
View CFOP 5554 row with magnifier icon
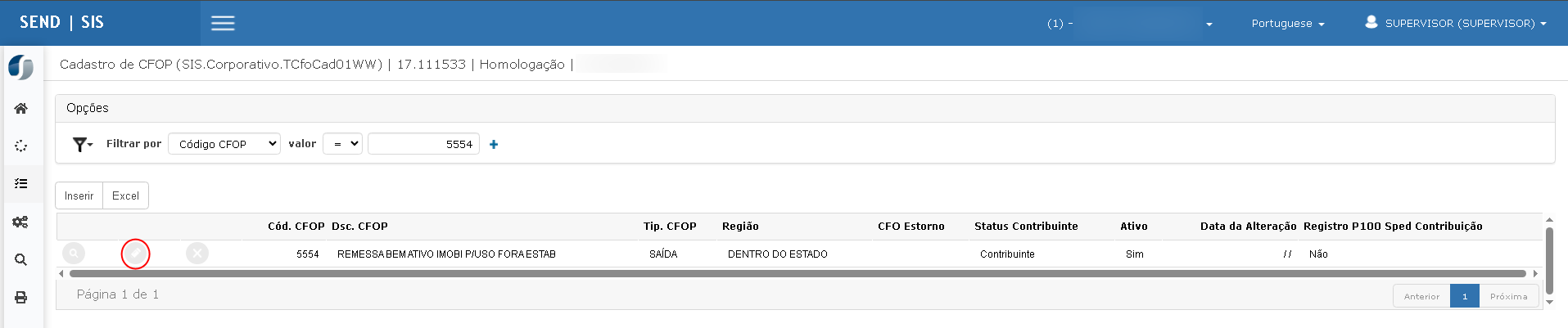74,254
